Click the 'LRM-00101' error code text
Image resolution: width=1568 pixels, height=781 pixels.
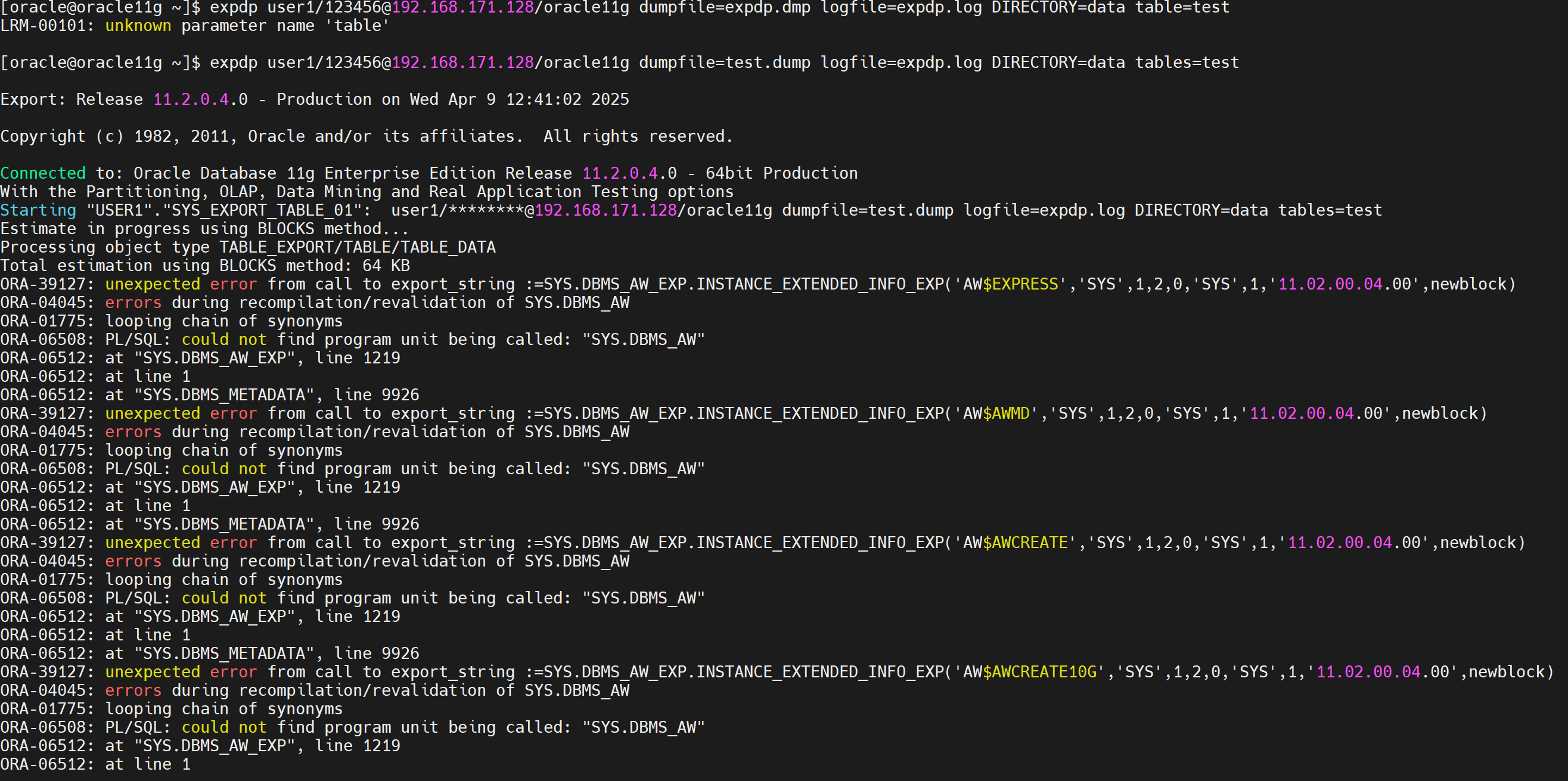pos(42,26)
